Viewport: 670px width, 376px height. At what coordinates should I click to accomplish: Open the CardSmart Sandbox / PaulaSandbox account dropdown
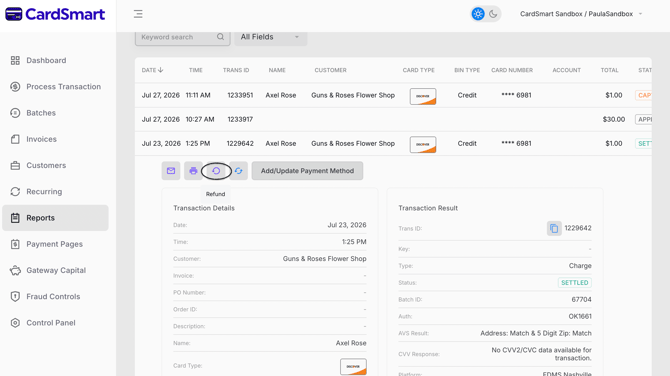click(x=581, y=14)
